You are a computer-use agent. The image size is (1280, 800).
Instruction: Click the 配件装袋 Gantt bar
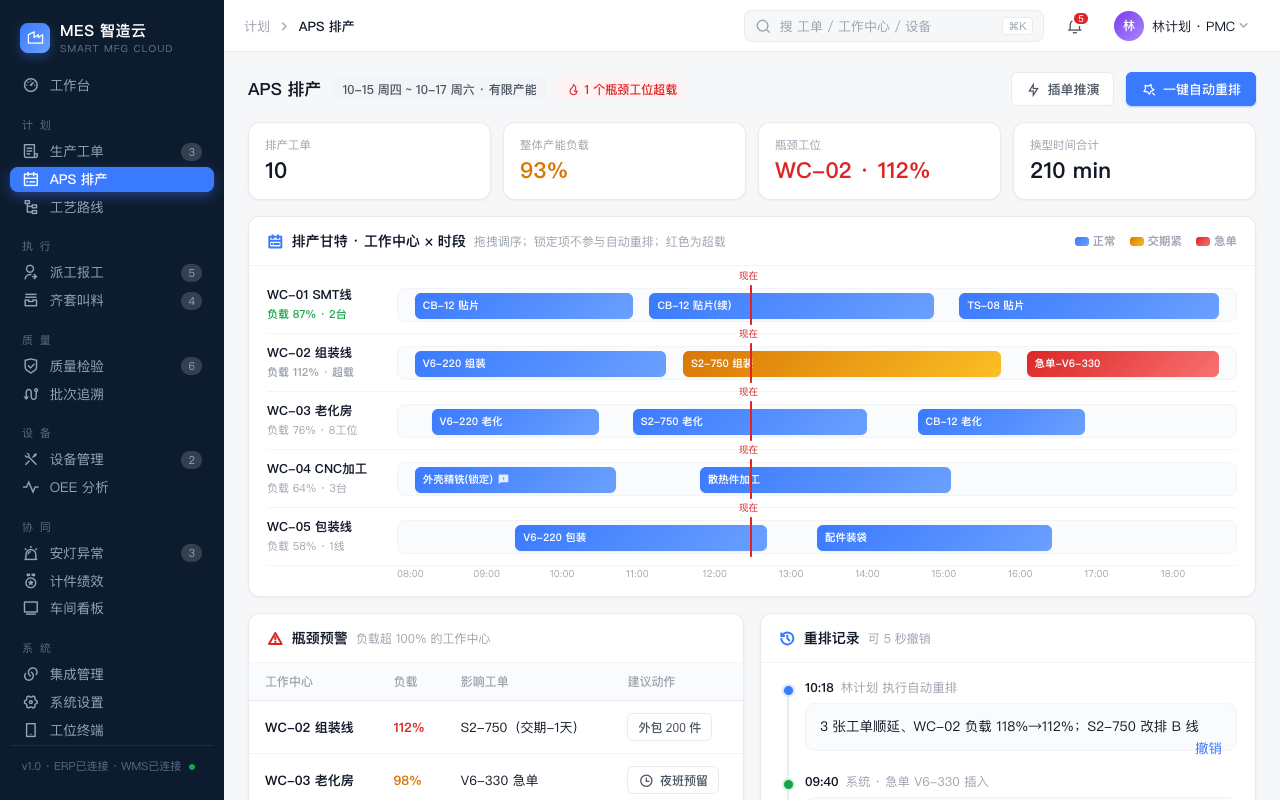(x=934, y=538)
